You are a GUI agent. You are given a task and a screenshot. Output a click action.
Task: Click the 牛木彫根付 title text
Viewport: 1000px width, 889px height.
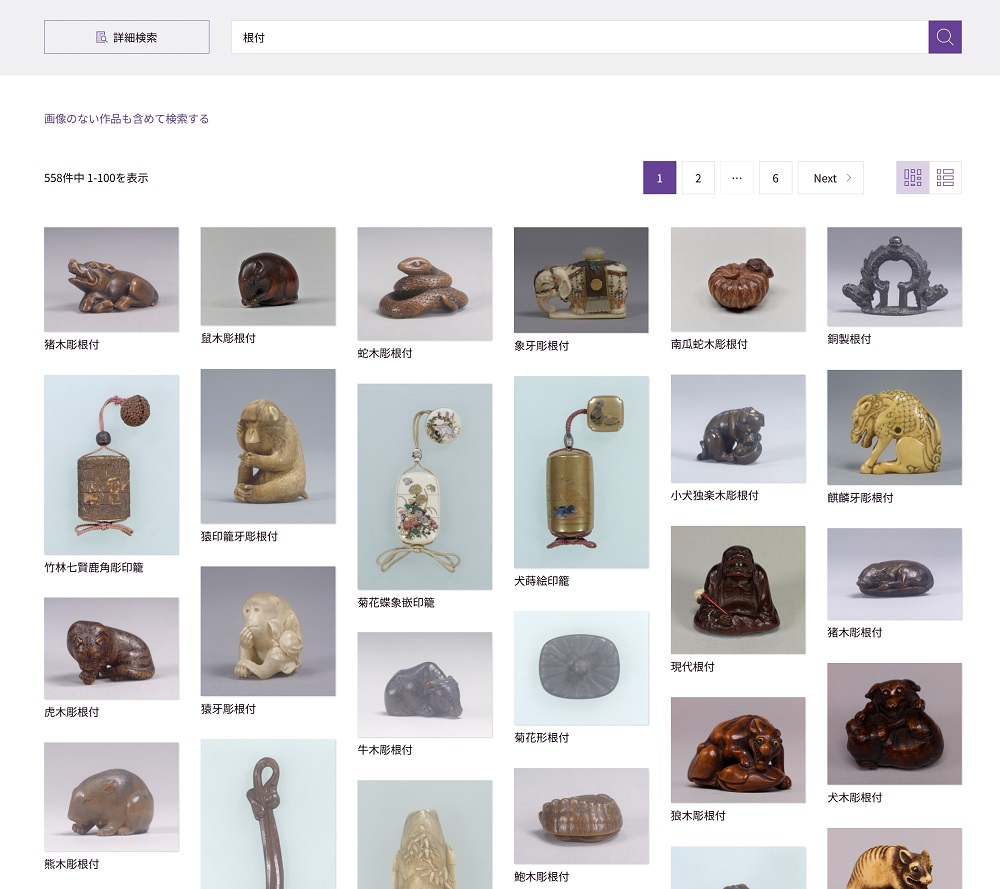tap(385, 749)
